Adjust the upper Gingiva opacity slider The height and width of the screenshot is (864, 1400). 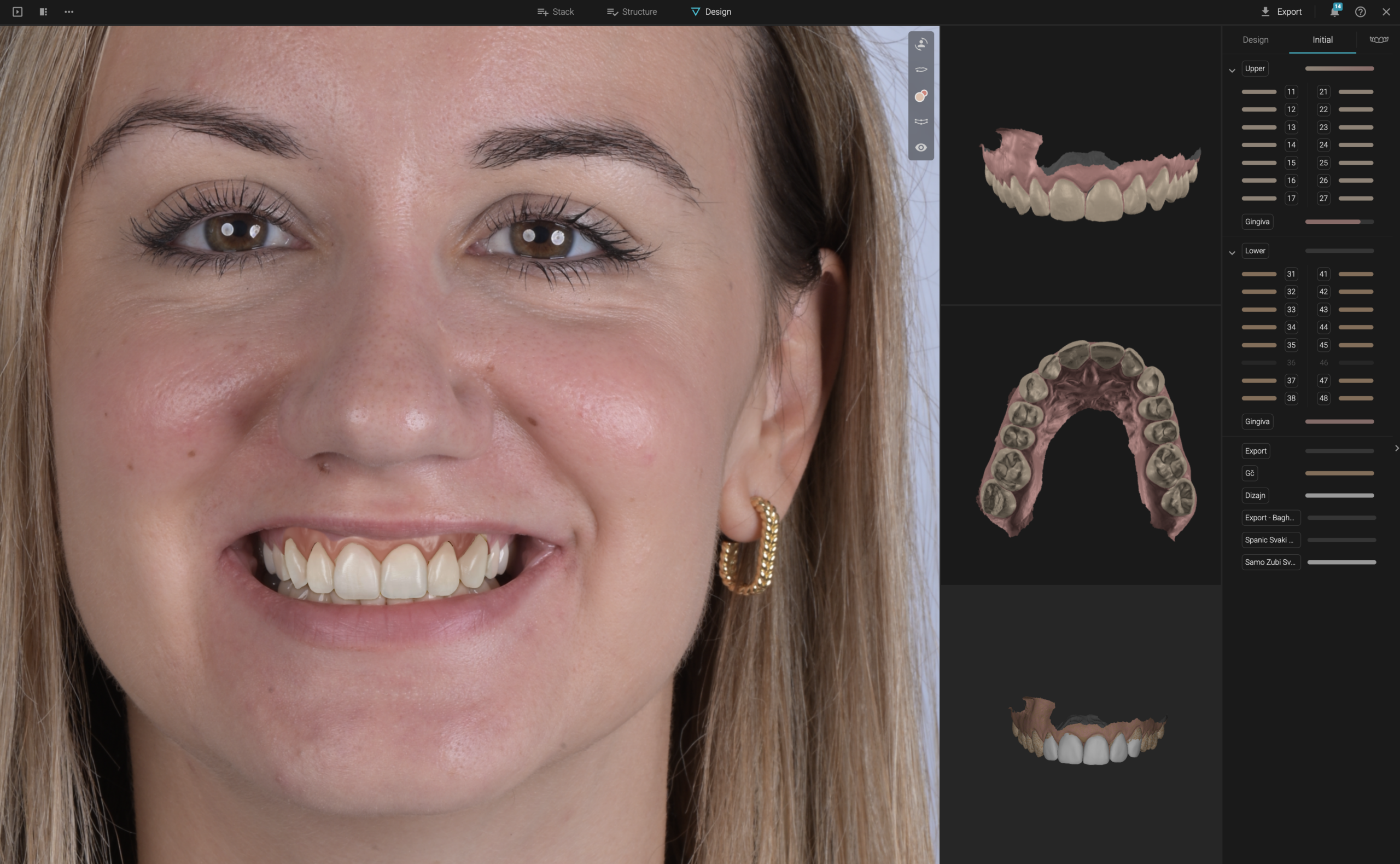point(1339,222)
